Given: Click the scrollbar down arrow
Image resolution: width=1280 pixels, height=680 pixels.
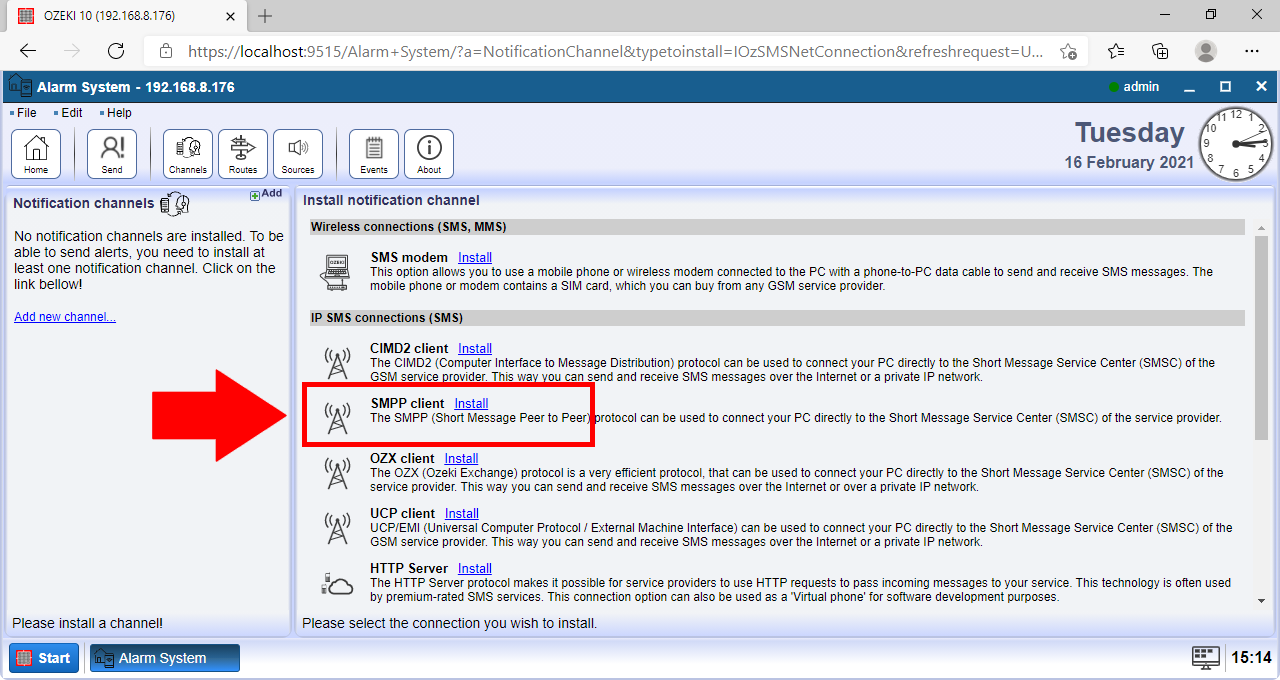Looking at the screenshot, I should (1261, 600).
